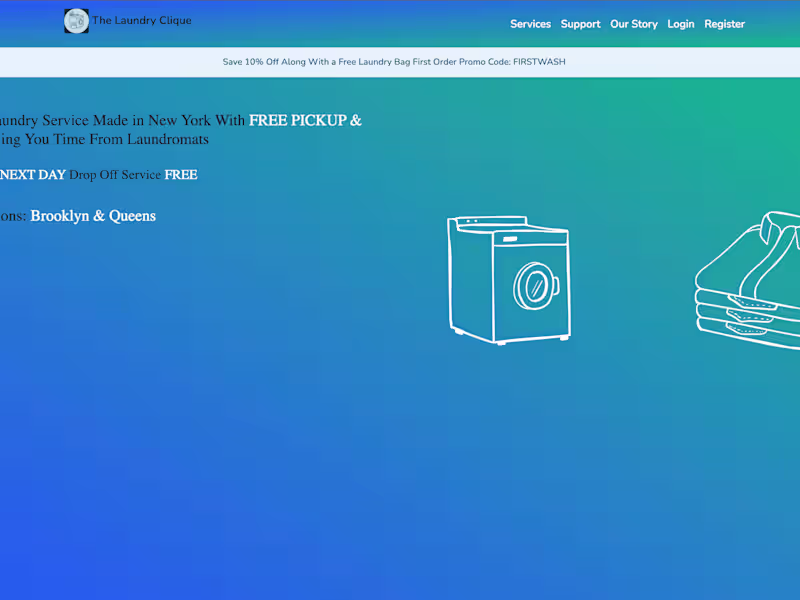Open the Our Story page
This screenshot has width=800, height=600.
[x=634, y=24]
